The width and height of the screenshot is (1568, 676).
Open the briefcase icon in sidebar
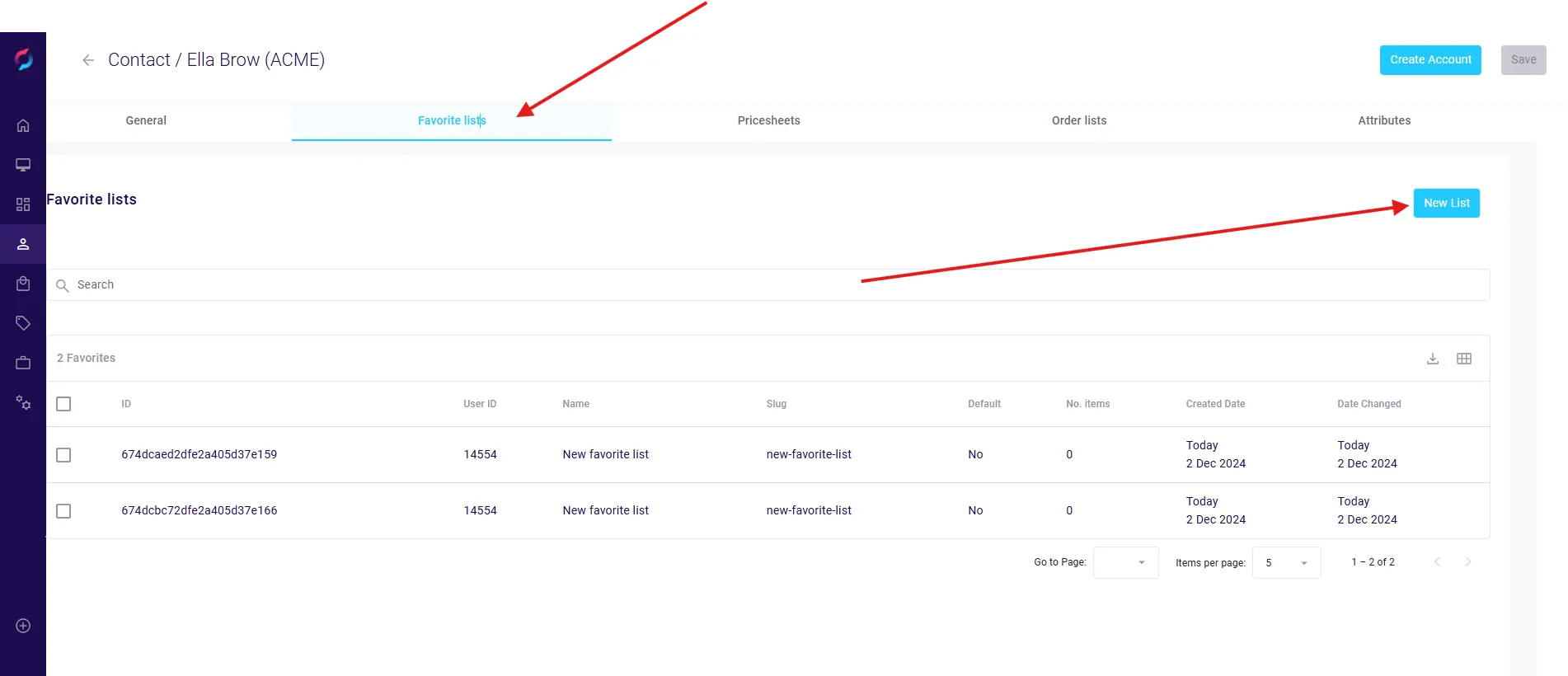tap(23, 363)
